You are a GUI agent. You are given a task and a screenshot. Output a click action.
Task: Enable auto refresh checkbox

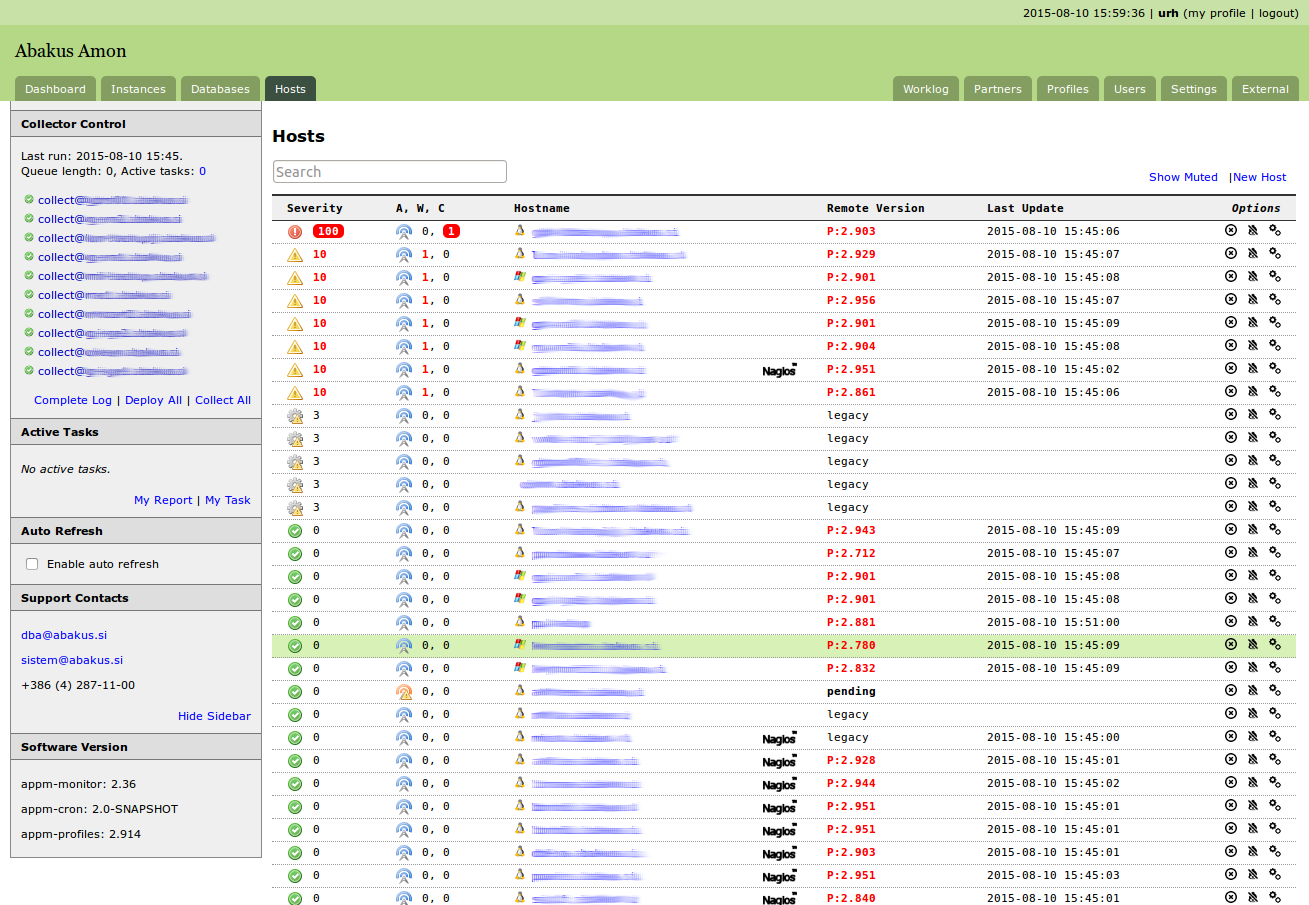pos(32,564)
